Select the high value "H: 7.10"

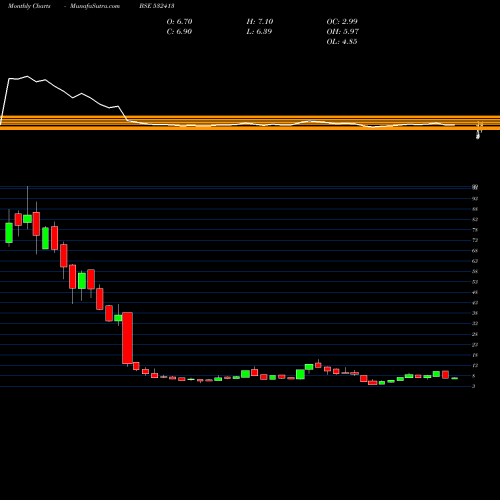(x=260, y=21)
